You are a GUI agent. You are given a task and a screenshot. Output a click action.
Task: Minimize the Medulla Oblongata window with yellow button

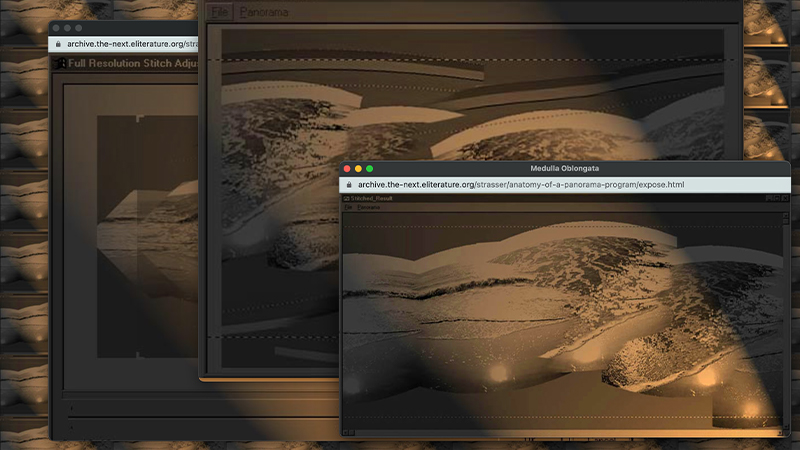tap(358, 169)
